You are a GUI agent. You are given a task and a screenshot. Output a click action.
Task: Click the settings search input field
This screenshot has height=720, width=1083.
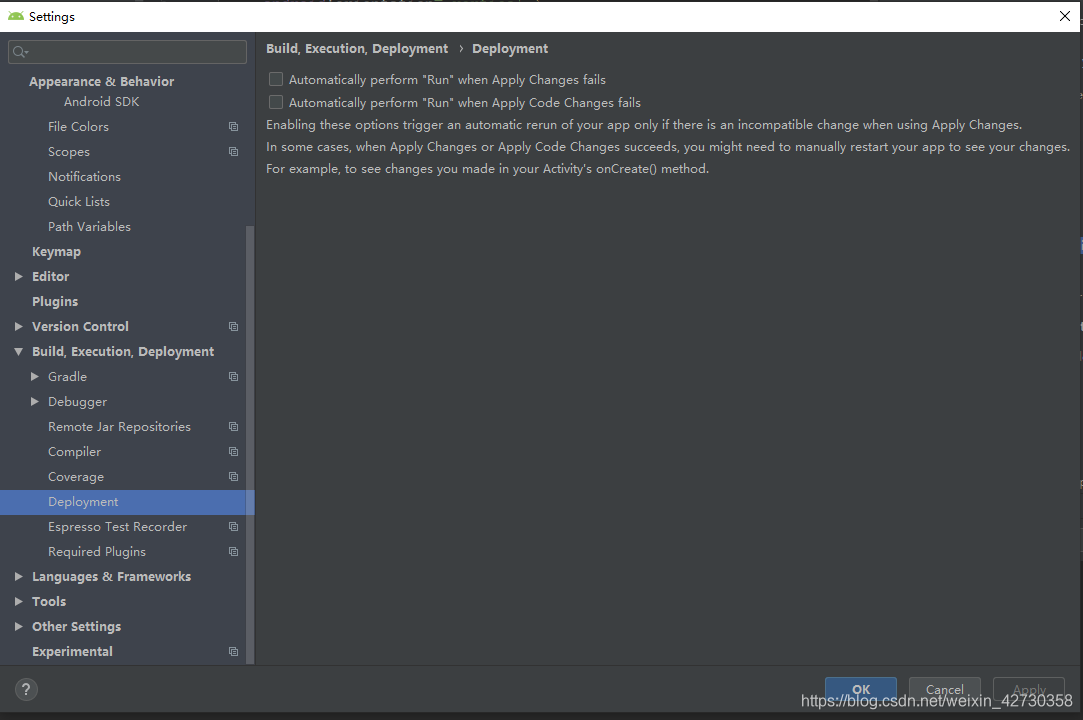(127, 52)
